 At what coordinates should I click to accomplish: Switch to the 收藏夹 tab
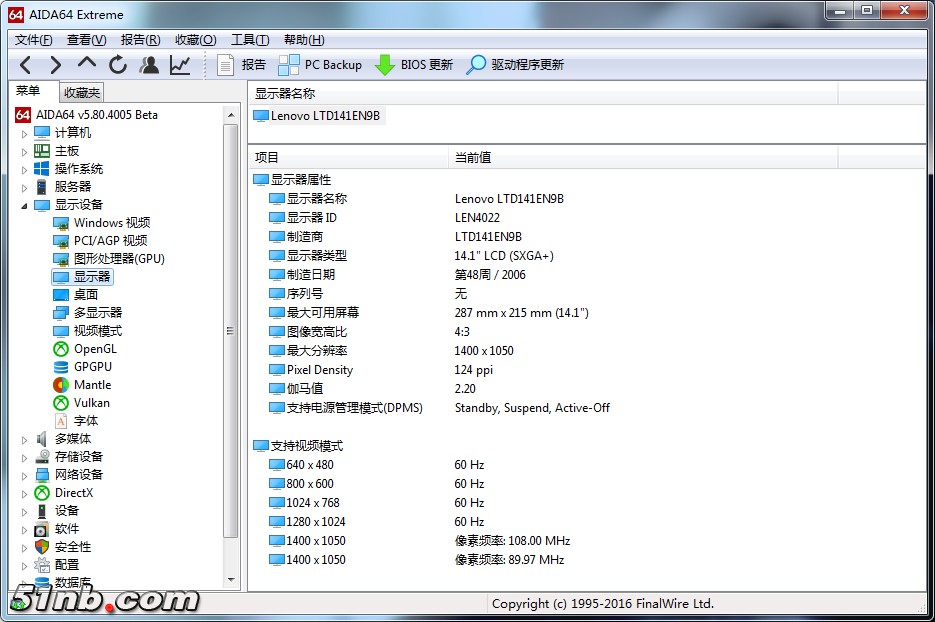(82, 93)
